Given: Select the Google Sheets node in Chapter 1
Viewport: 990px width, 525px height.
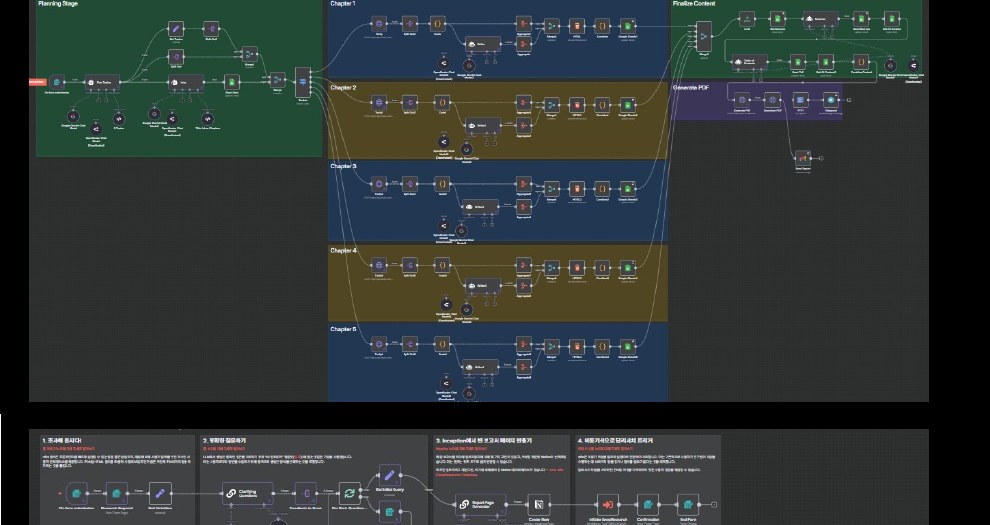Looking at the screenshot, I should pyautogui.click(x=628, y=27).
